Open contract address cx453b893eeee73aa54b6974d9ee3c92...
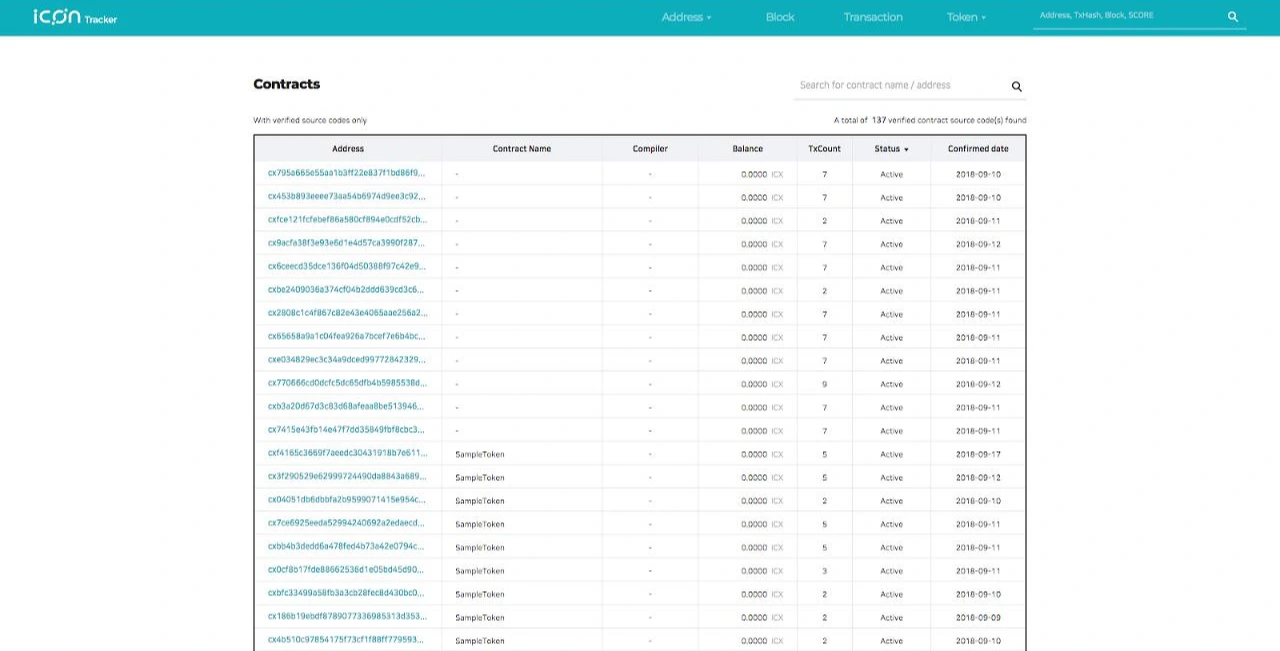Image resolution: width=1280 pixels, height=651 pixels. tap(346, 197)
